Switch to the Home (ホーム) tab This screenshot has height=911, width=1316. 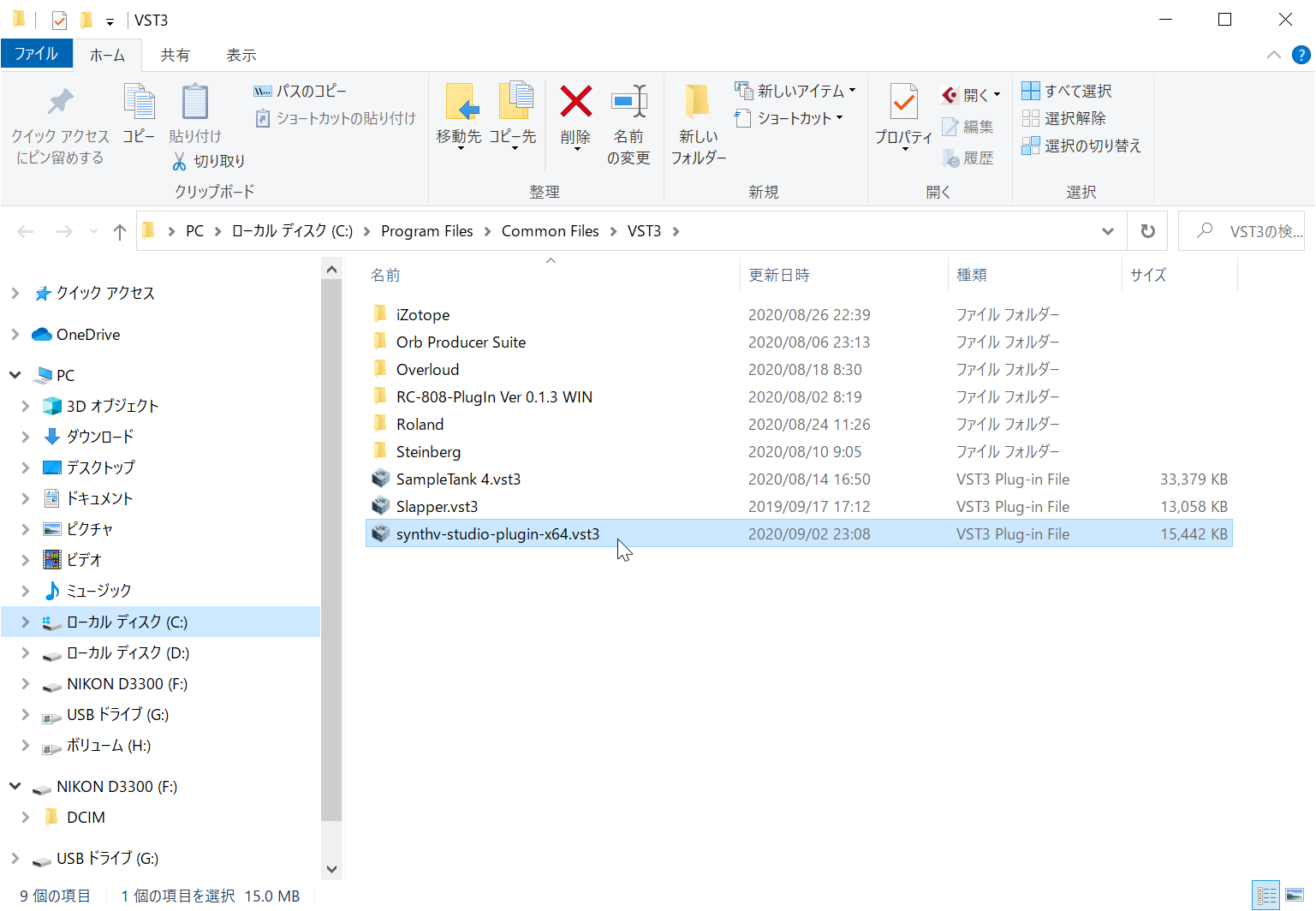[107, 55]
